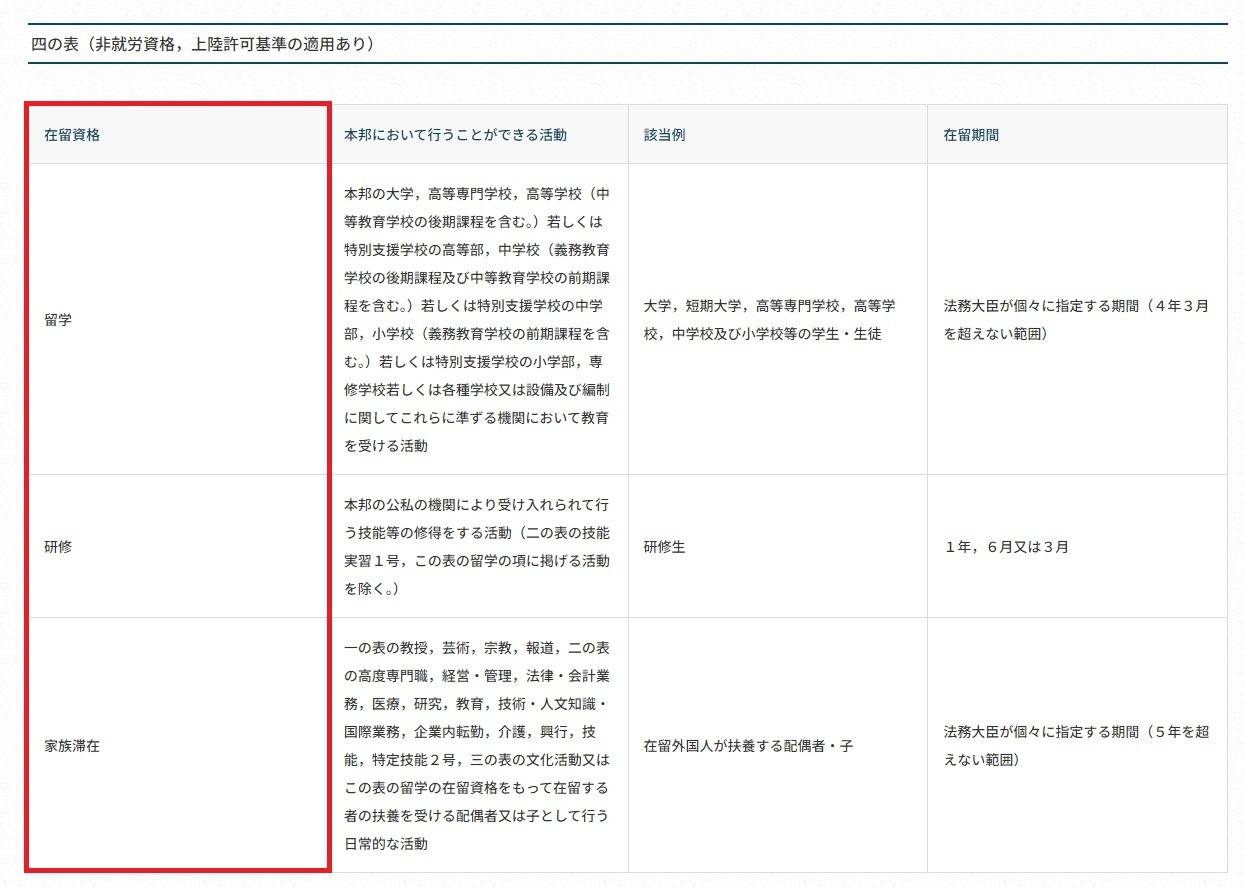Select the 該当例 column header
Viewport: 1245px width, 887px height.
(664, 135)
